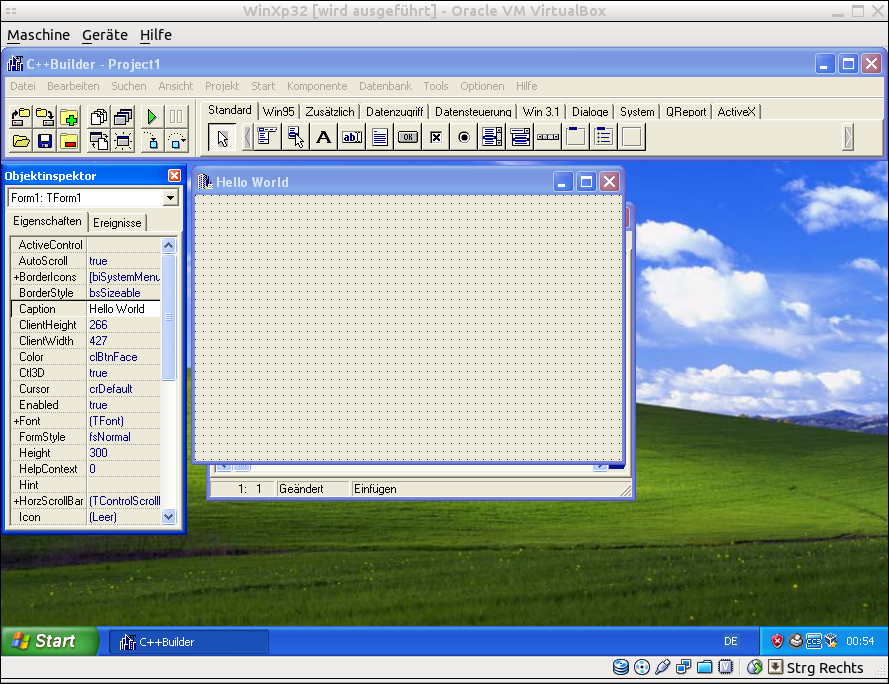Viewport: 889px width, 684px height.
Task: Open VirtualBox Geräte menu
Action: pos(105,35)
